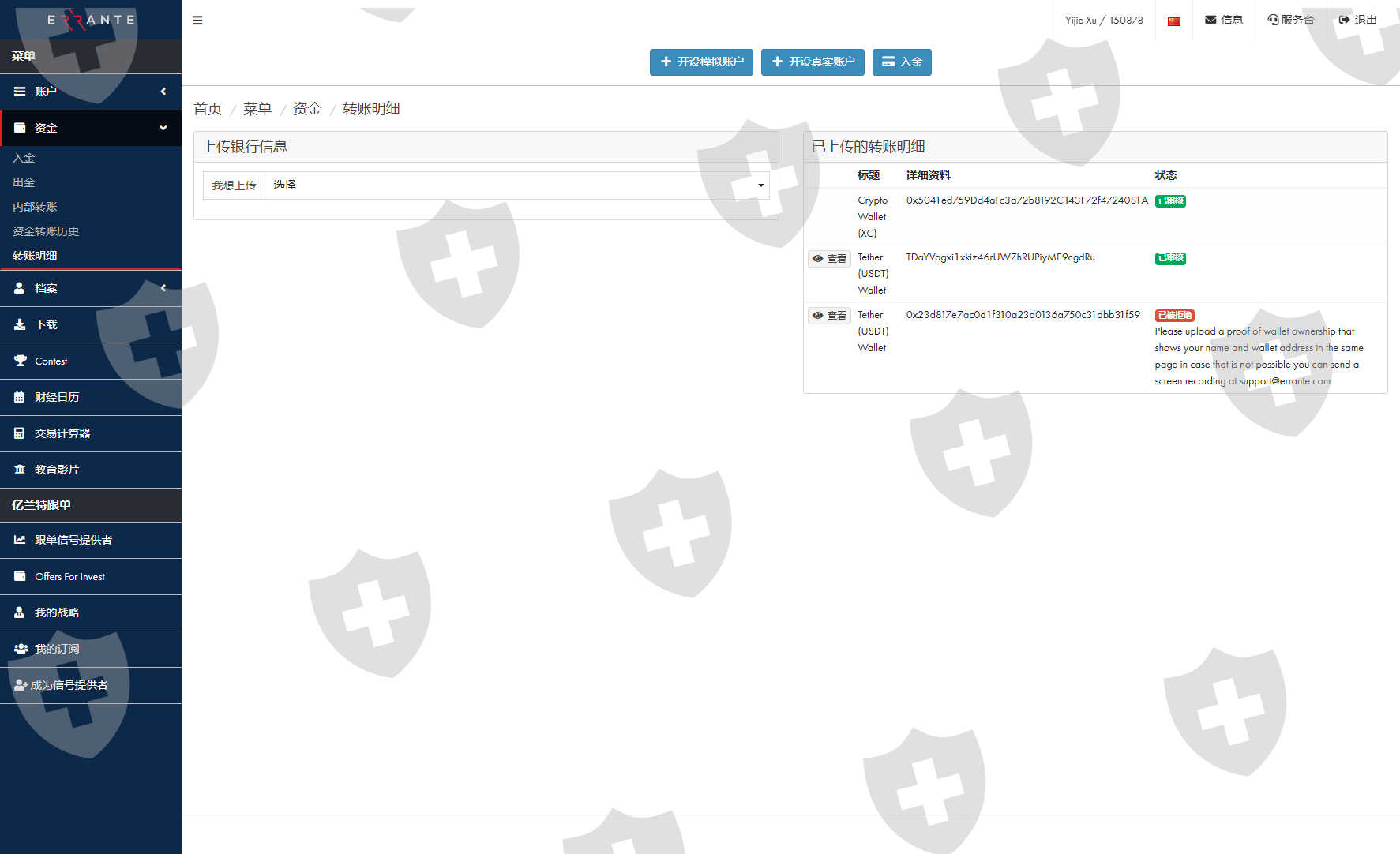Click the 已审核 badge on TDaYVpgxi1 row

pos(1170,258)
